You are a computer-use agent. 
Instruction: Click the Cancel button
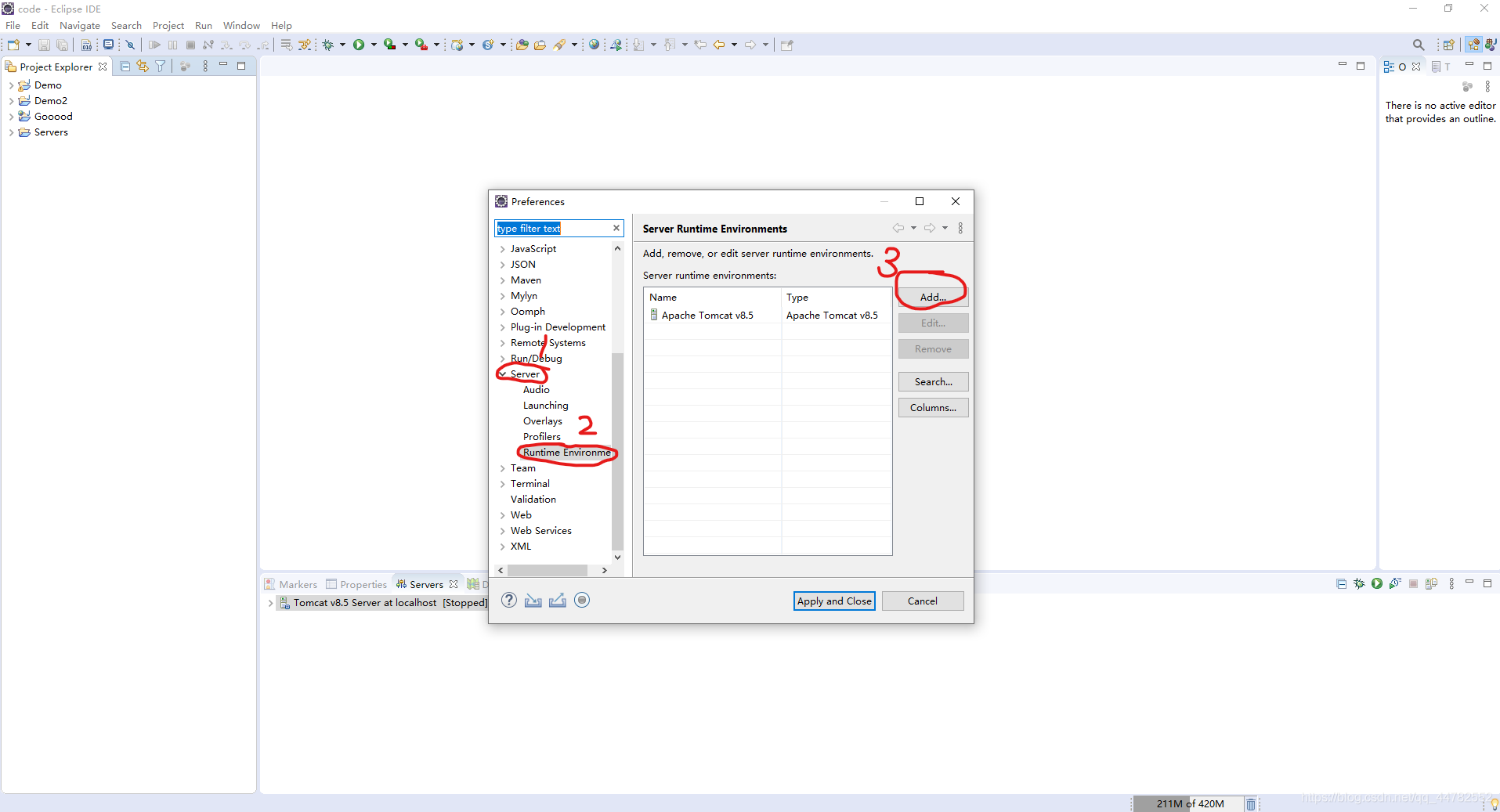[x=923, y=601]
